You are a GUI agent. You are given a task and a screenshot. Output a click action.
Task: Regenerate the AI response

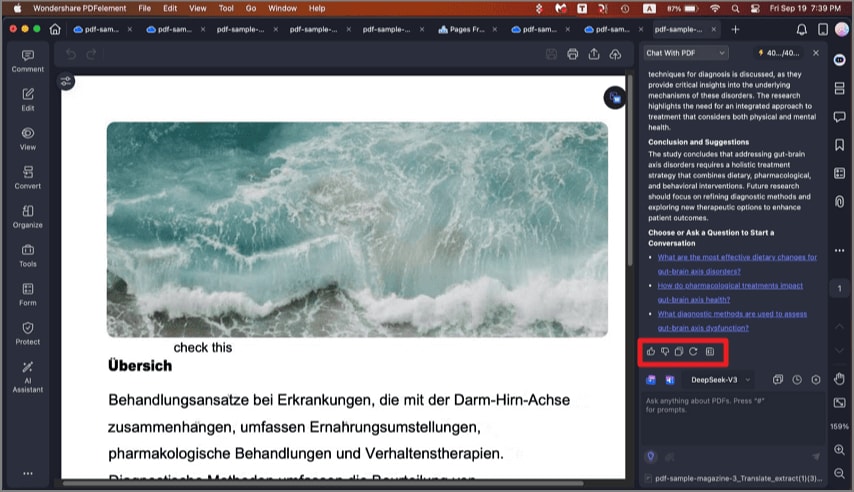pos(693,351)
